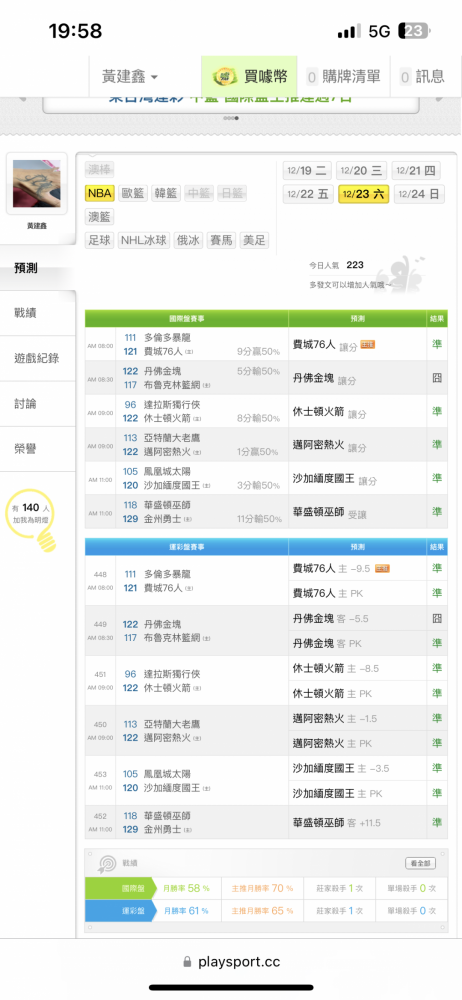Open 訊息 messages

[422, 77]
